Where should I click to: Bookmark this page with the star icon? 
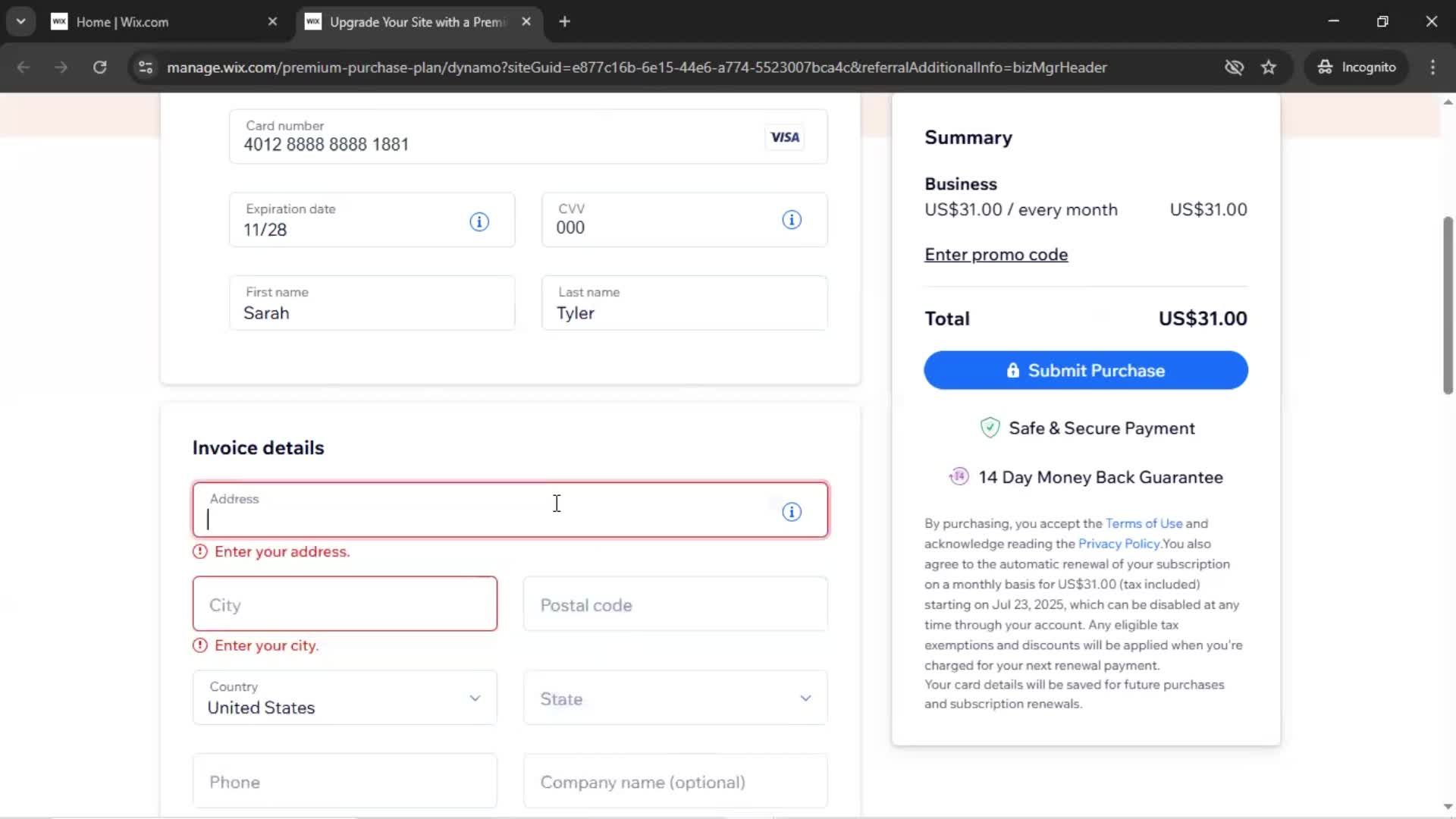tap(1269, 67)
